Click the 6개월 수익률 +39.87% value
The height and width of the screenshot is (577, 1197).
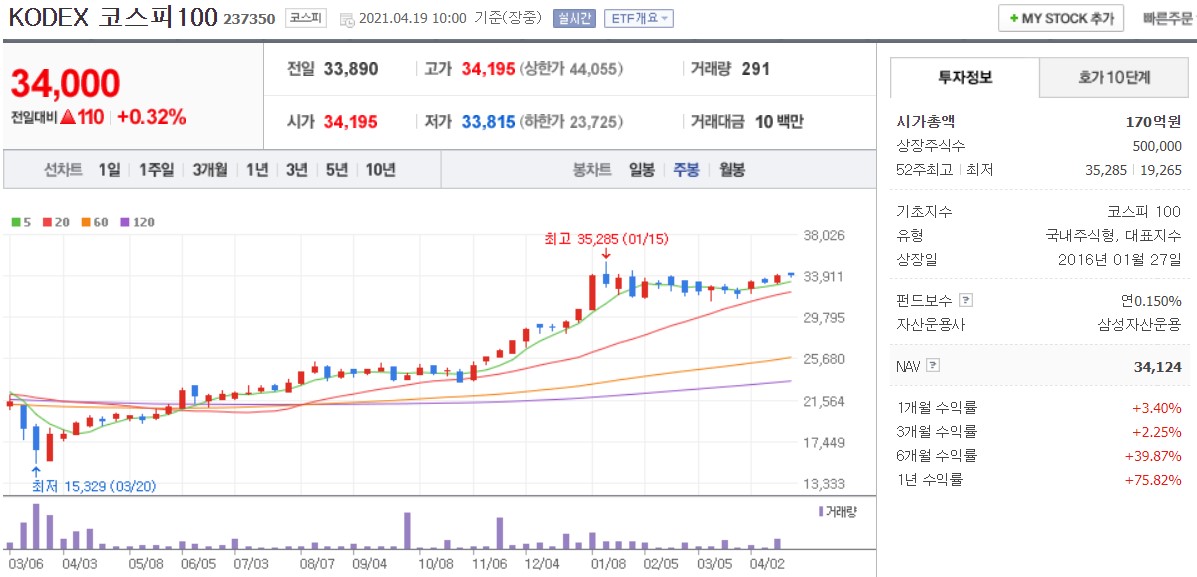(1153, 456)
